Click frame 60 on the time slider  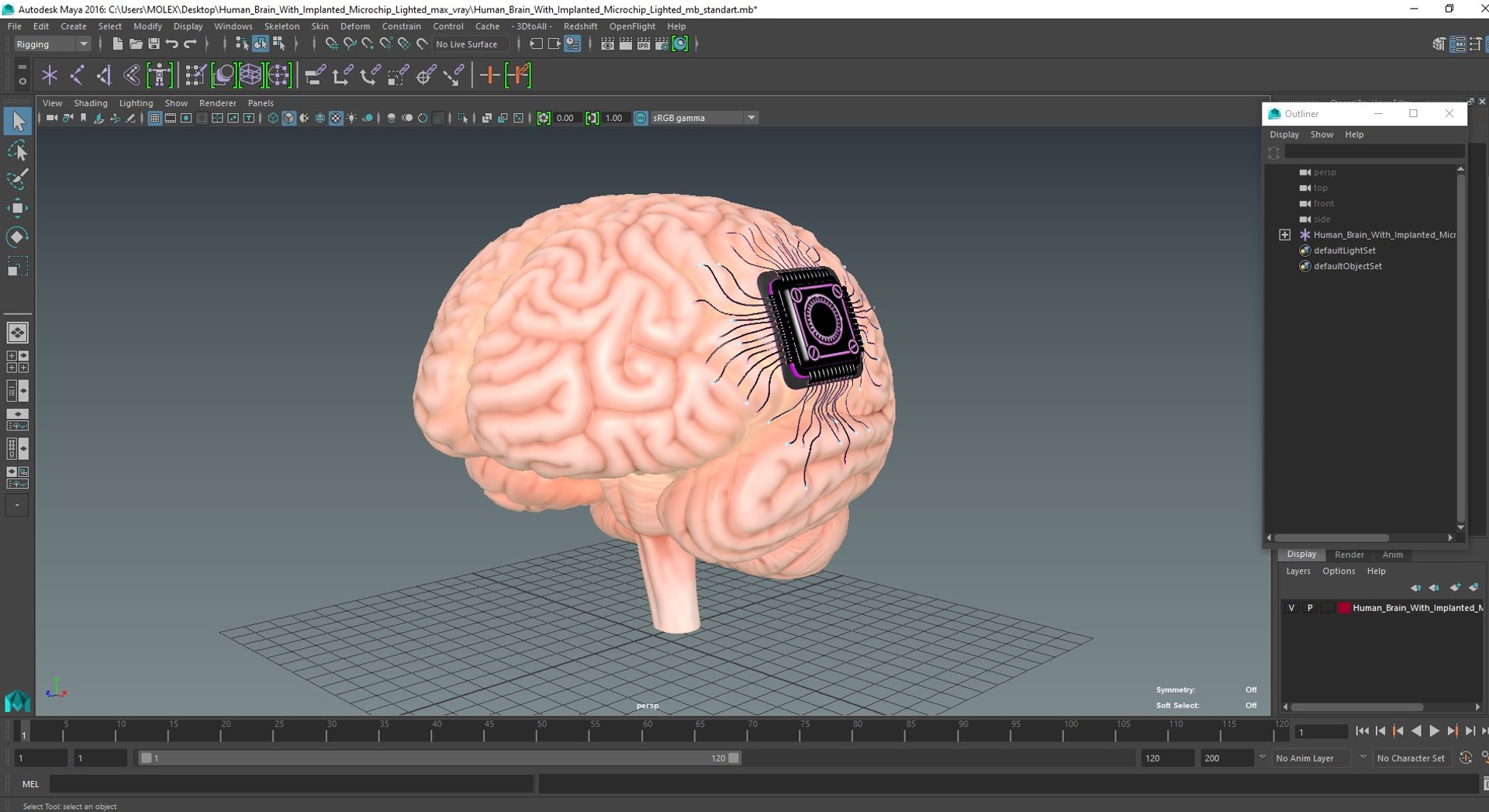[648, 731]
